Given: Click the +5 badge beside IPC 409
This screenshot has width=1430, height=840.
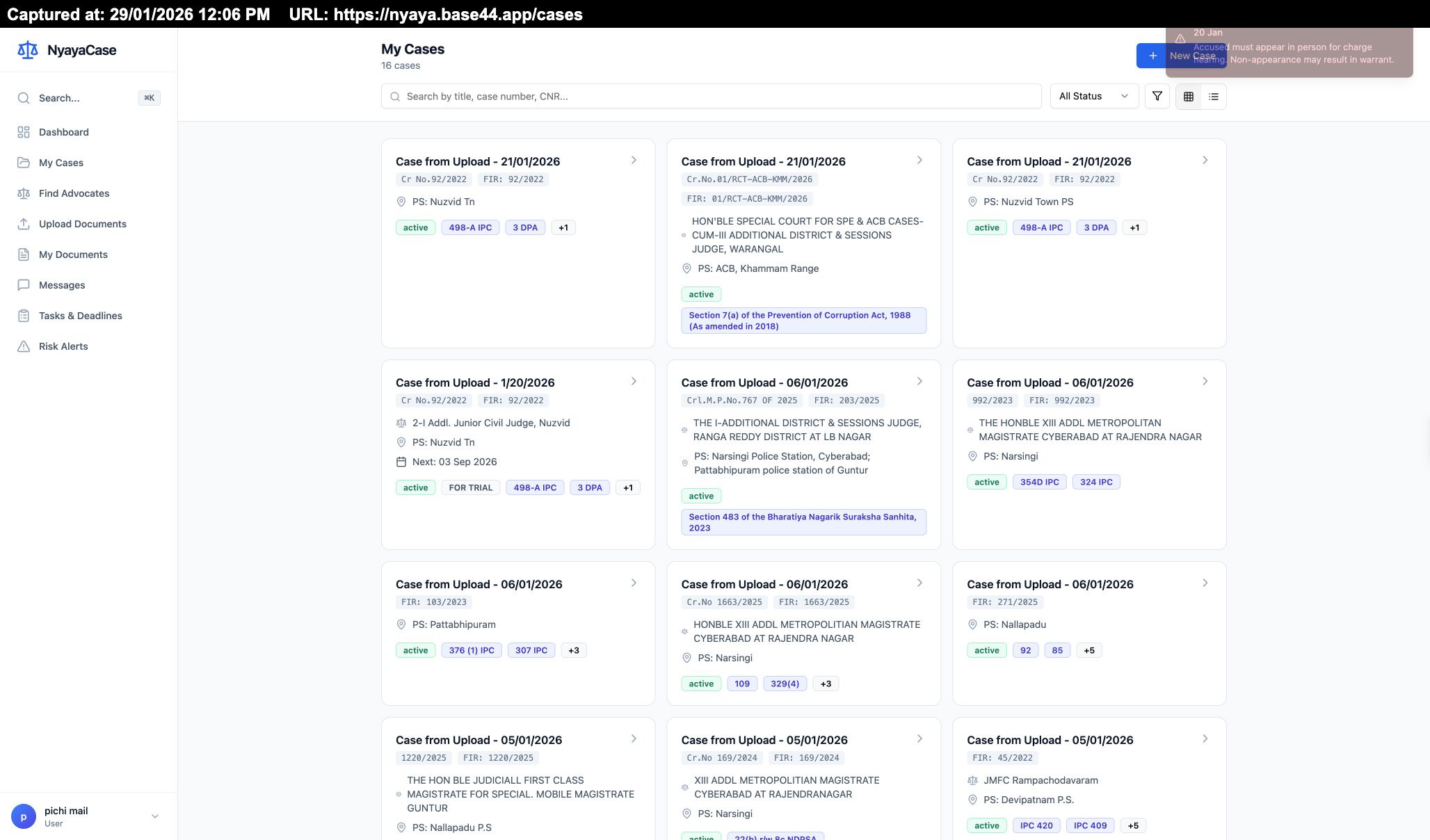Looking at the screenshot, I should 1134,825.
